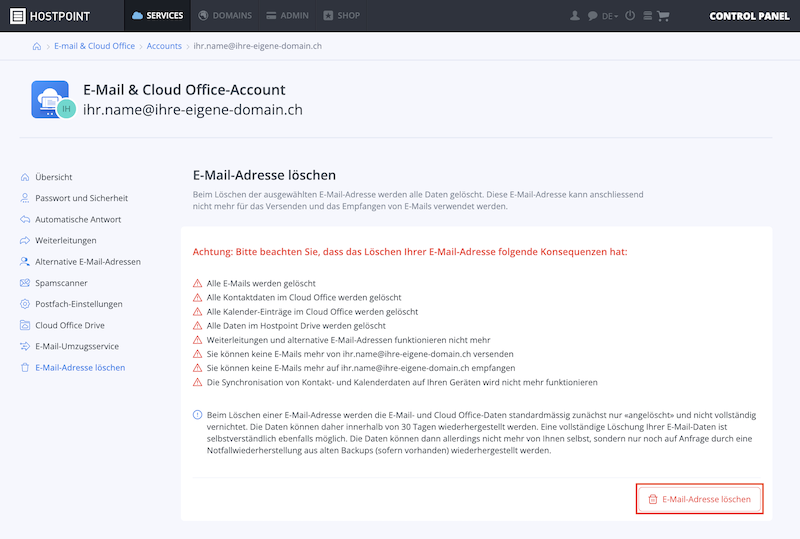Click the user profile icon
800x539 pixels.
pyautogui.click(x=575, y=16)
